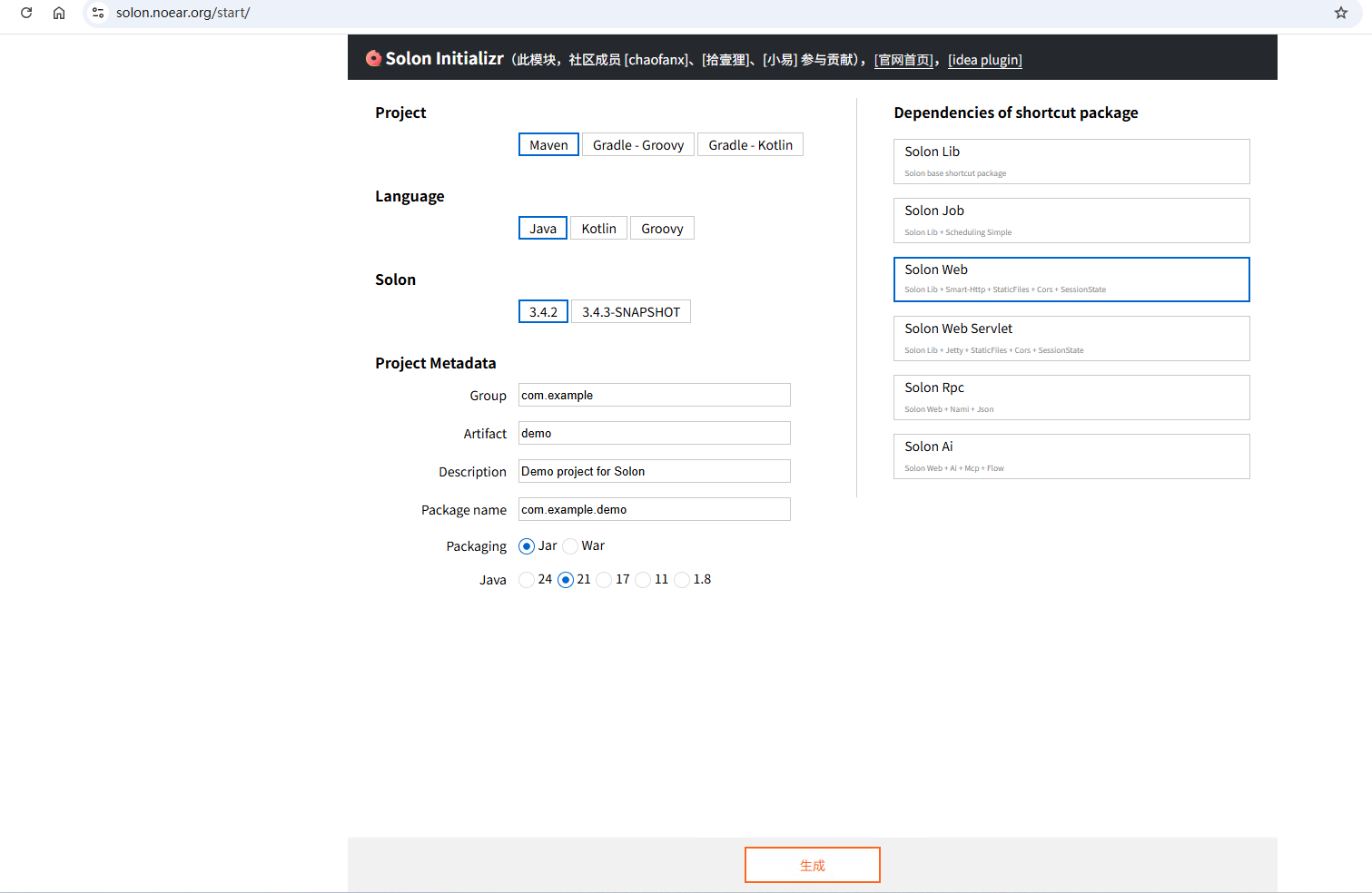Select the Solon Rpc dependency package
This screenshot has height=893, width=1372.
click(x=1071, y=397)
